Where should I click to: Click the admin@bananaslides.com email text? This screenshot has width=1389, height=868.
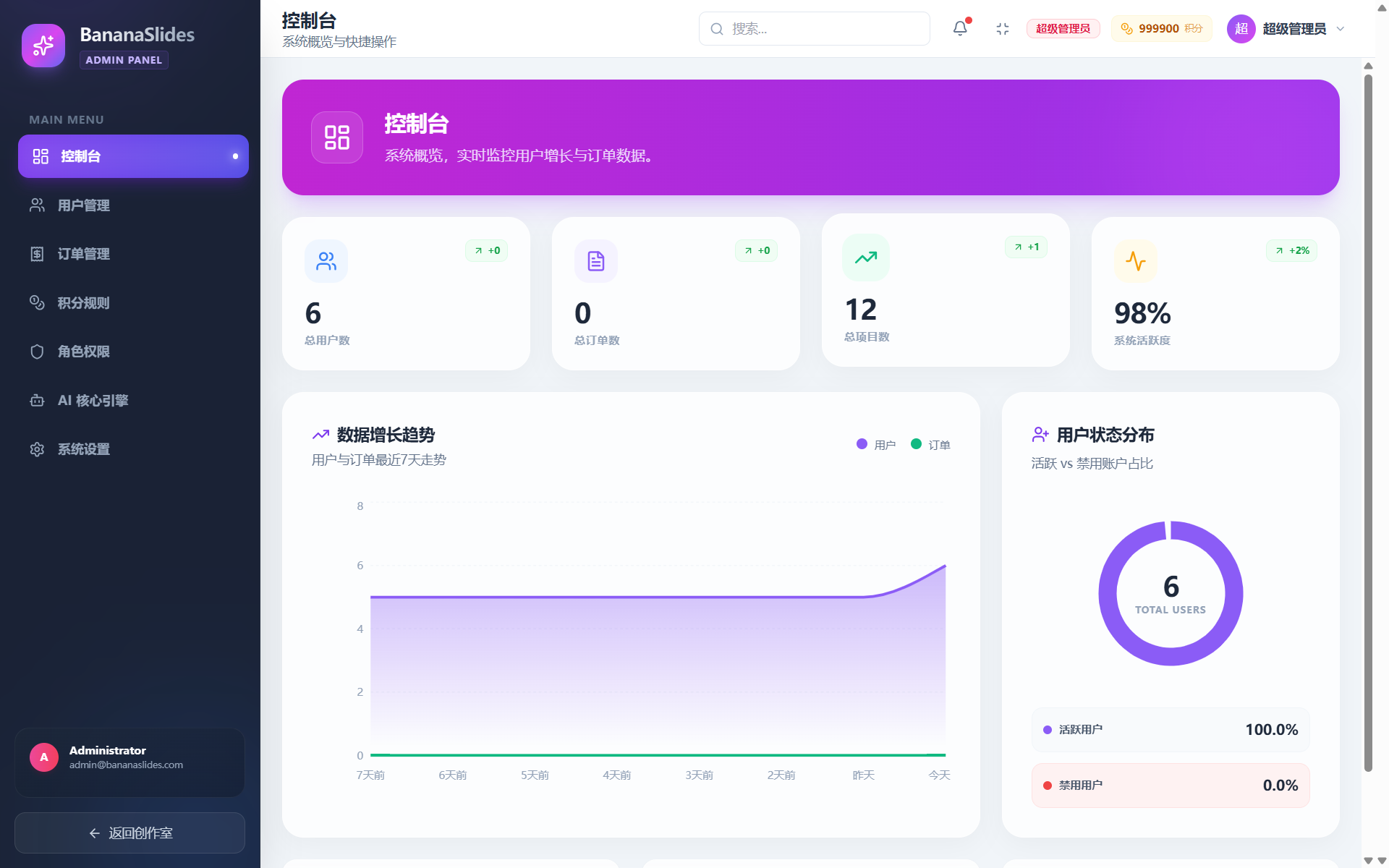(126, 765)
